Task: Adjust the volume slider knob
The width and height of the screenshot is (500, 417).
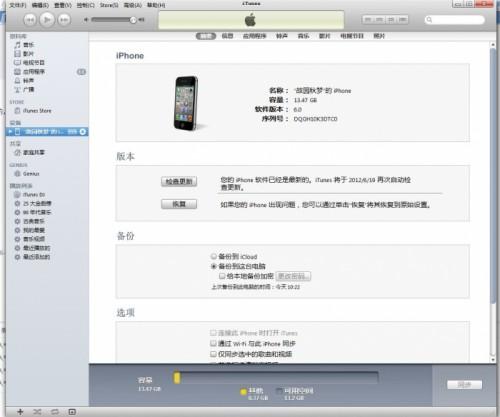Action: 133,20
